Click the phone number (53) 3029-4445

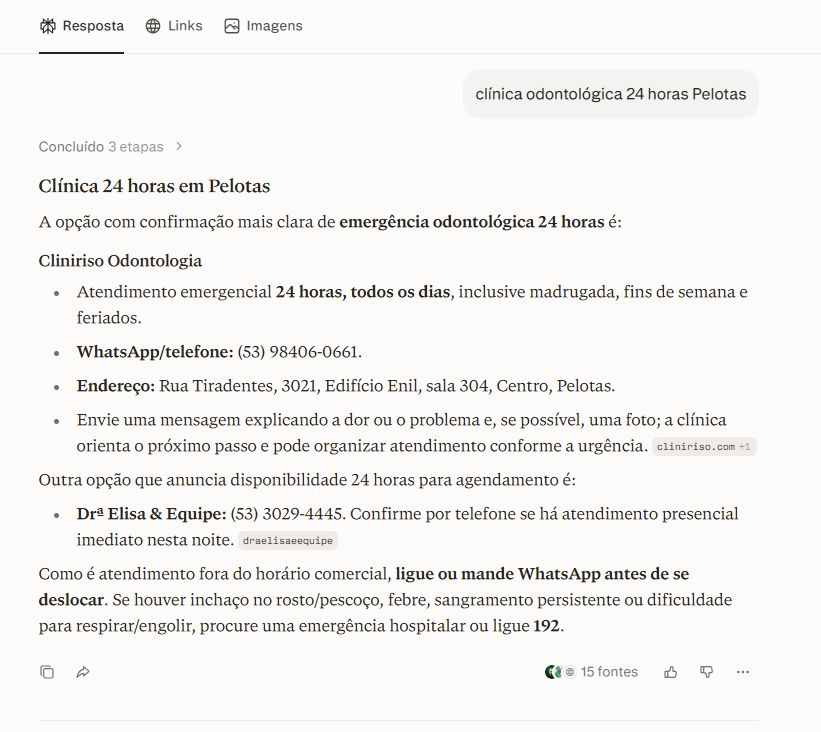287,514
